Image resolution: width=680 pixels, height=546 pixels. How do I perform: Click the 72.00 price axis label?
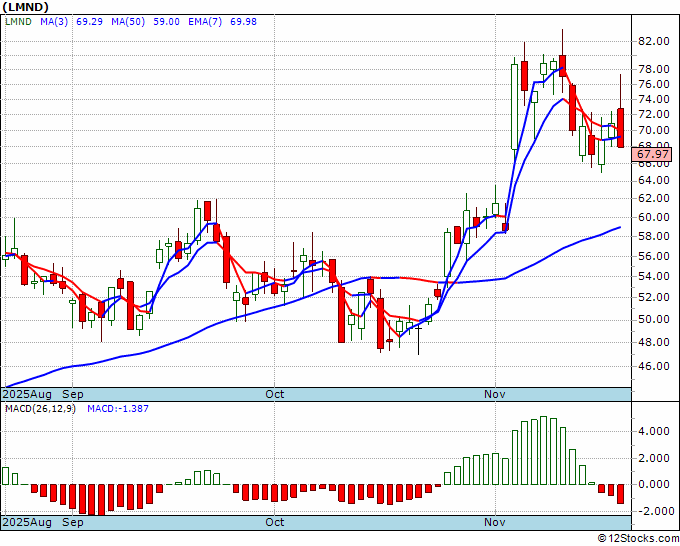pyautogui.click(x=654, y=114)
